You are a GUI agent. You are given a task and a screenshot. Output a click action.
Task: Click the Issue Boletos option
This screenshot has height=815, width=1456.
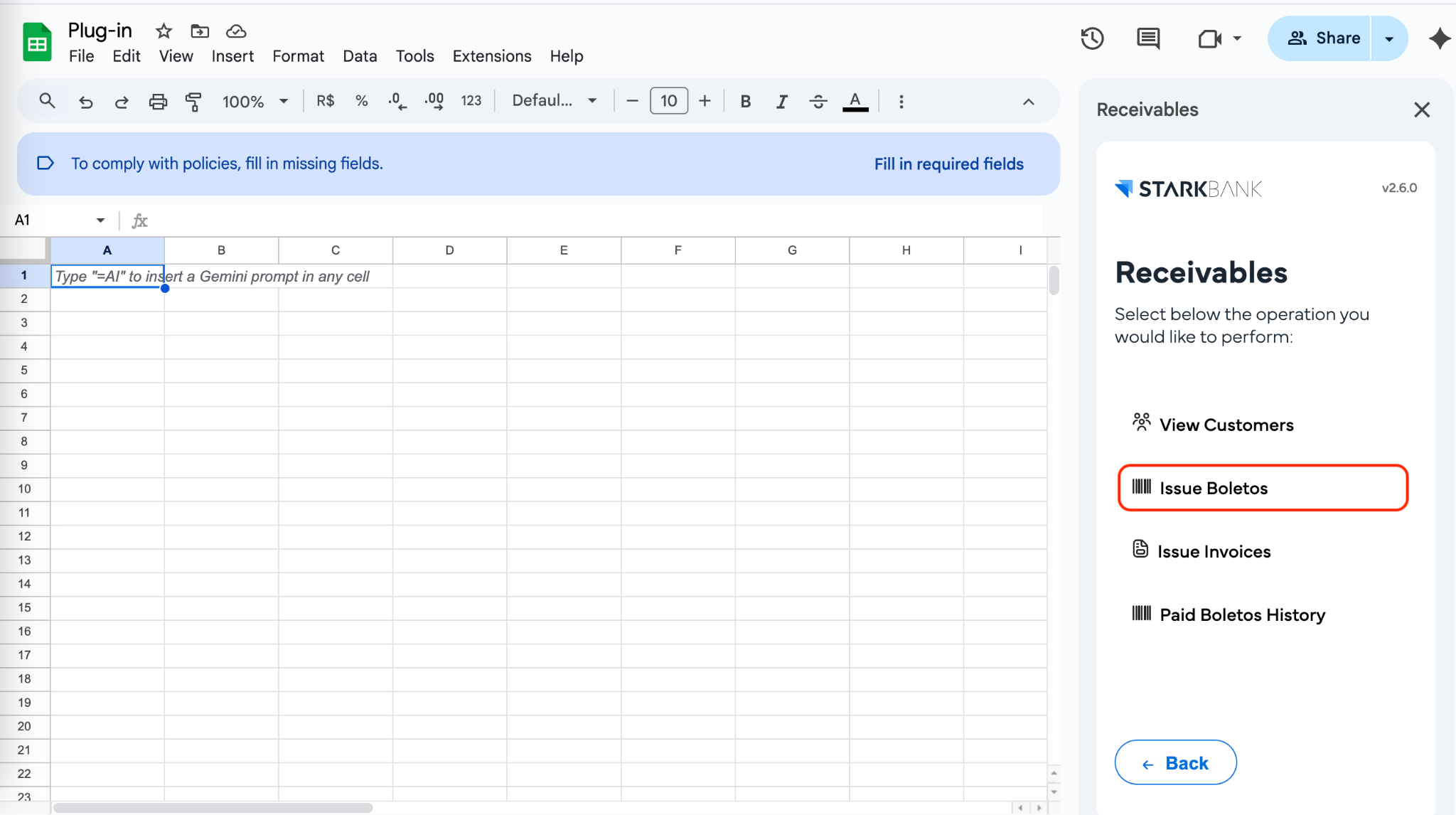point(1262,488)
